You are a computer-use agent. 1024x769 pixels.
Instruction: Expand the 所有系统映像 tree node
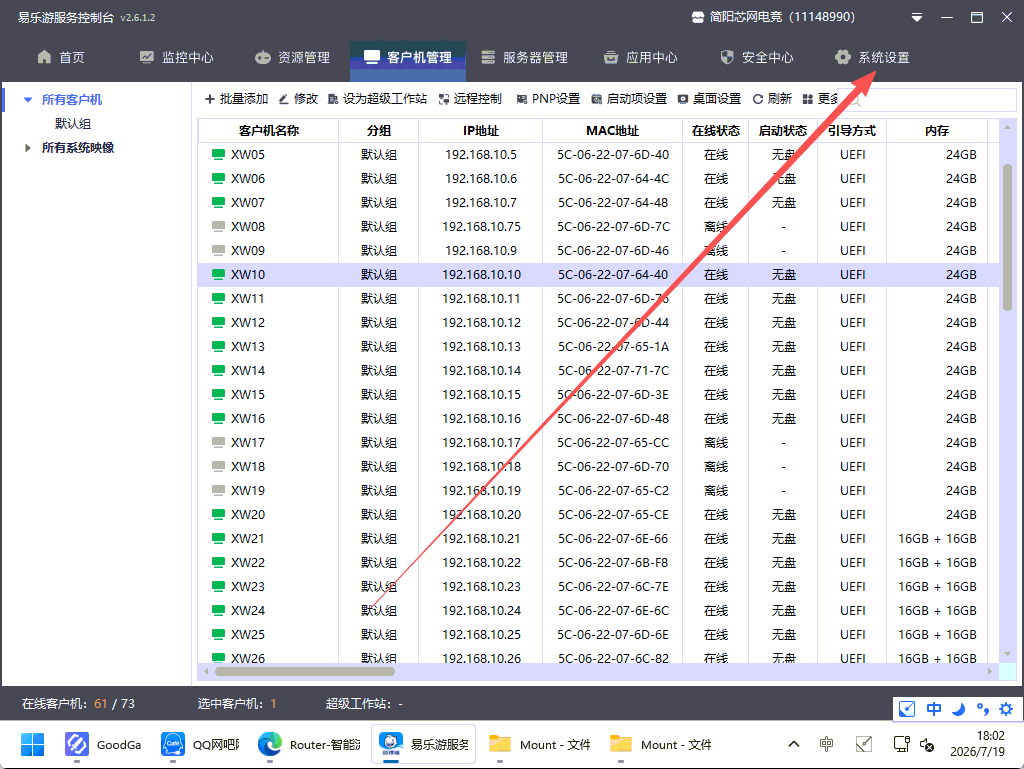point(27,148)
